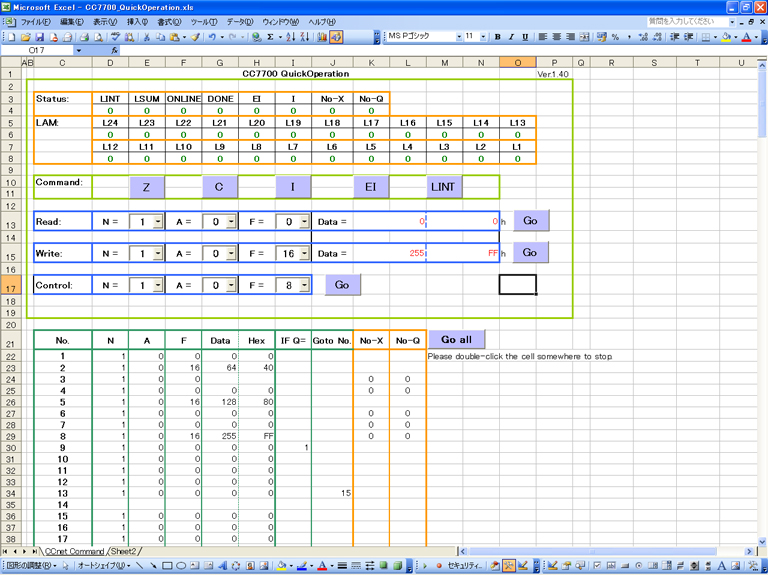Toggle Bold formatting
The height and width of the screenshot is (575, 768).
pyautogui.click(x=498, y=37)
